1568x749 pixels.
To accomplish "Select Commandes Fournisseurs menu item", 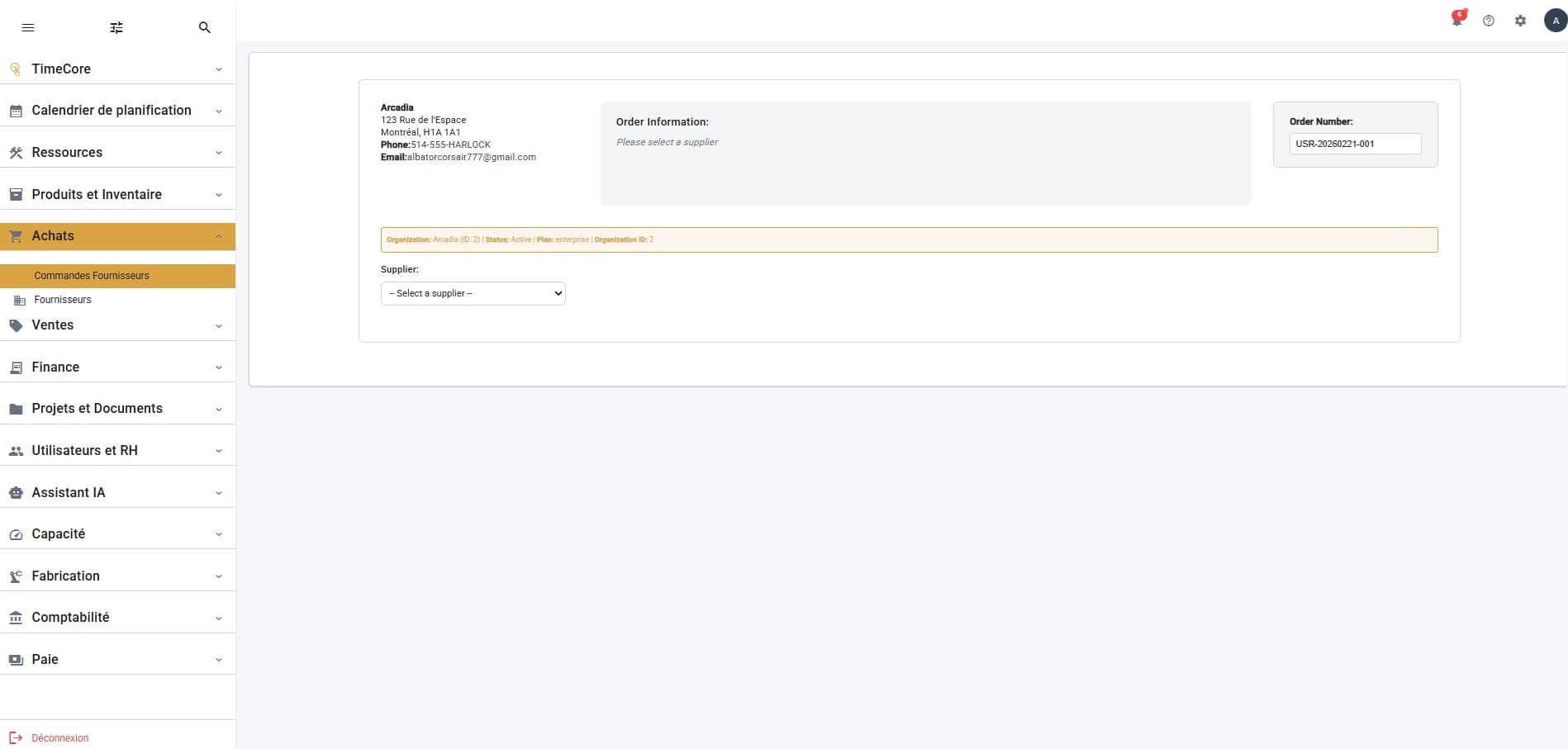I will point(117,276).
